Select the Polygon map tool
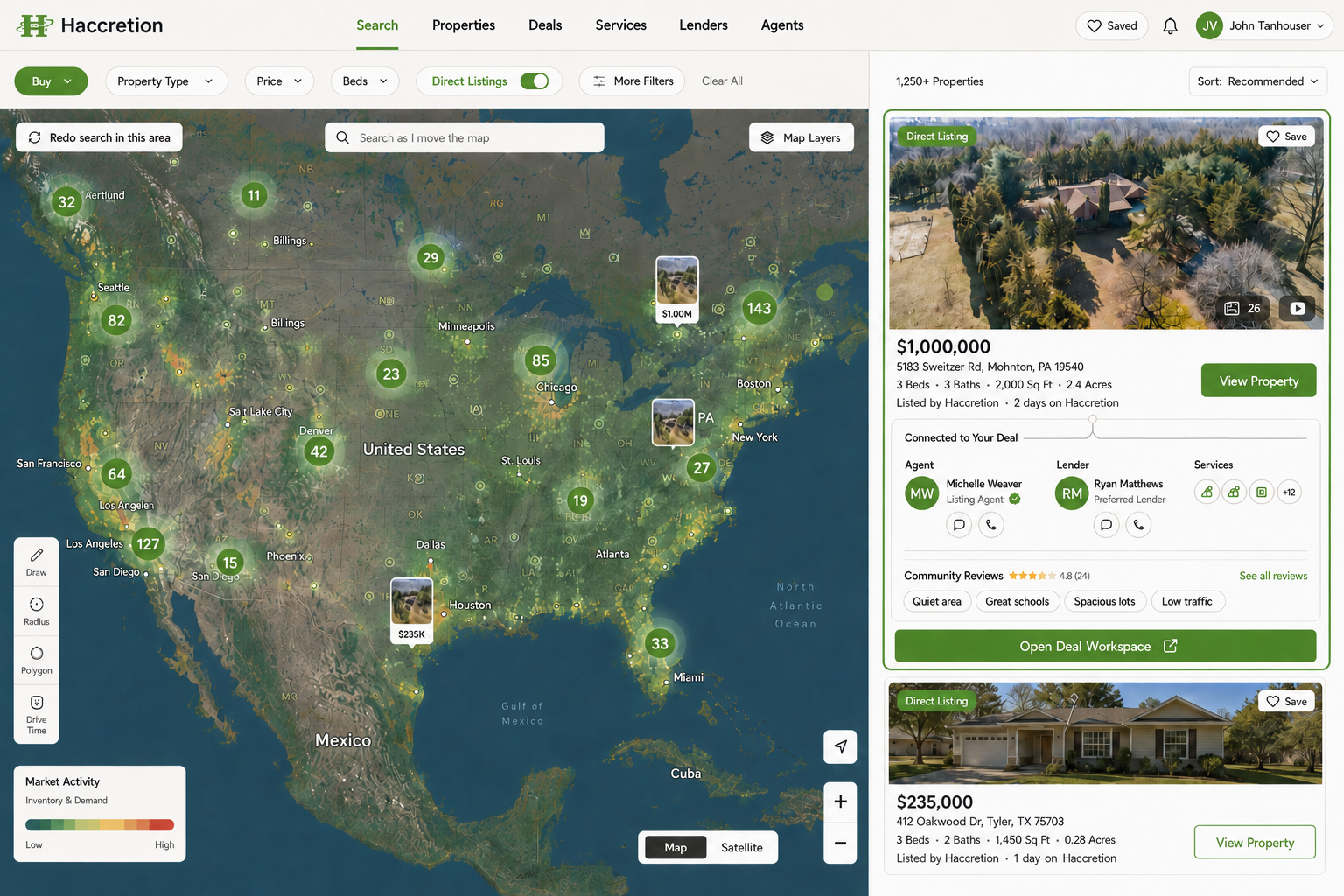 coord(37,661)
